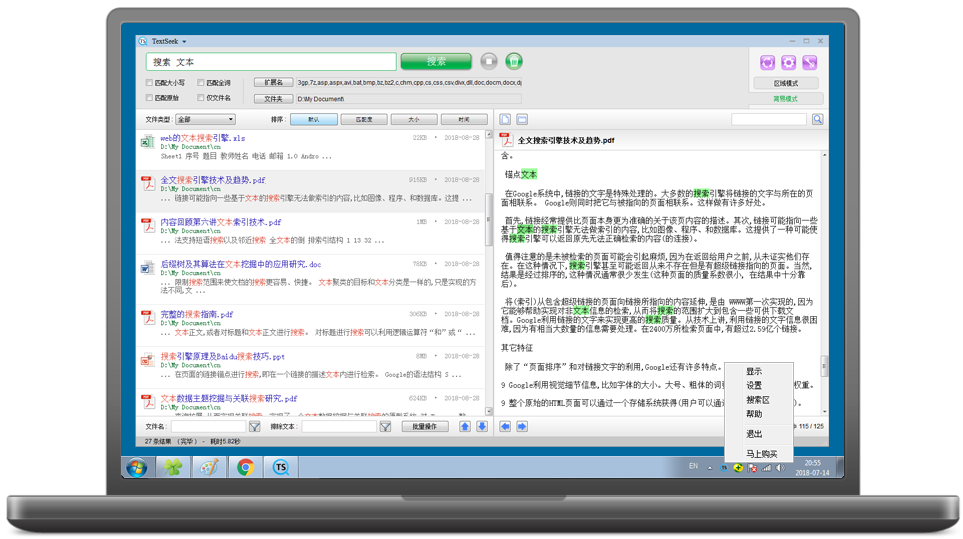
Task: Click the magnifier icon in preview search
Action: tap(817, 119)
